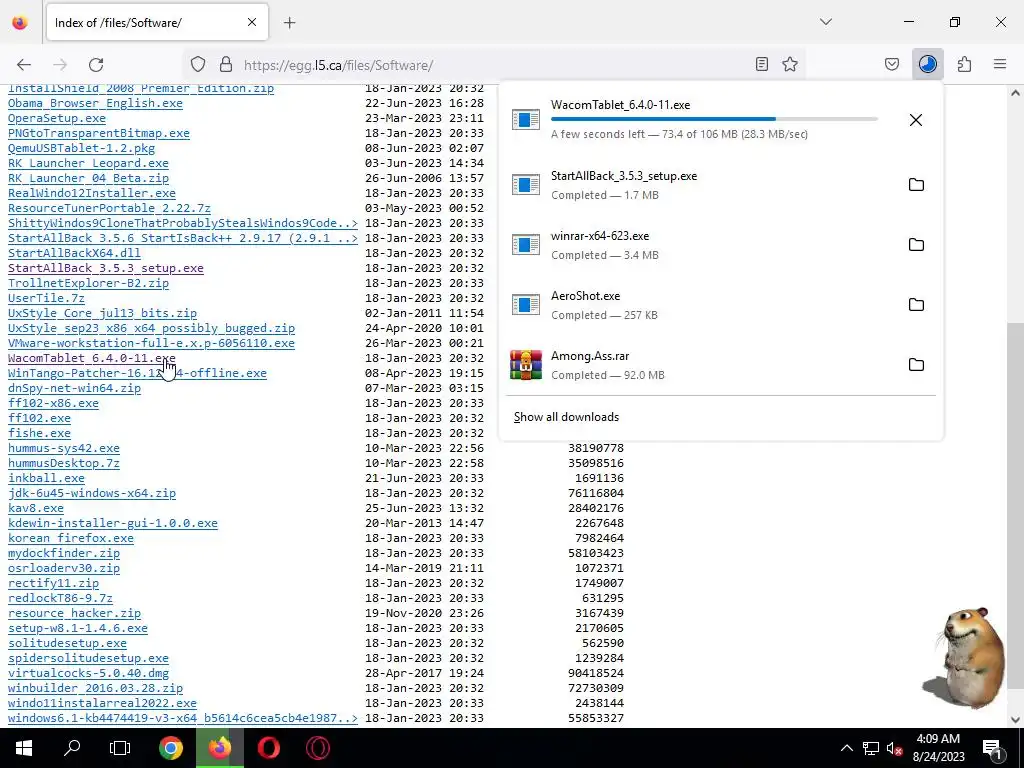The height and width of the screenshot is (768, 1024).
Task: Select the Index of /files/Software/ tab
Action: click(157, 23)
